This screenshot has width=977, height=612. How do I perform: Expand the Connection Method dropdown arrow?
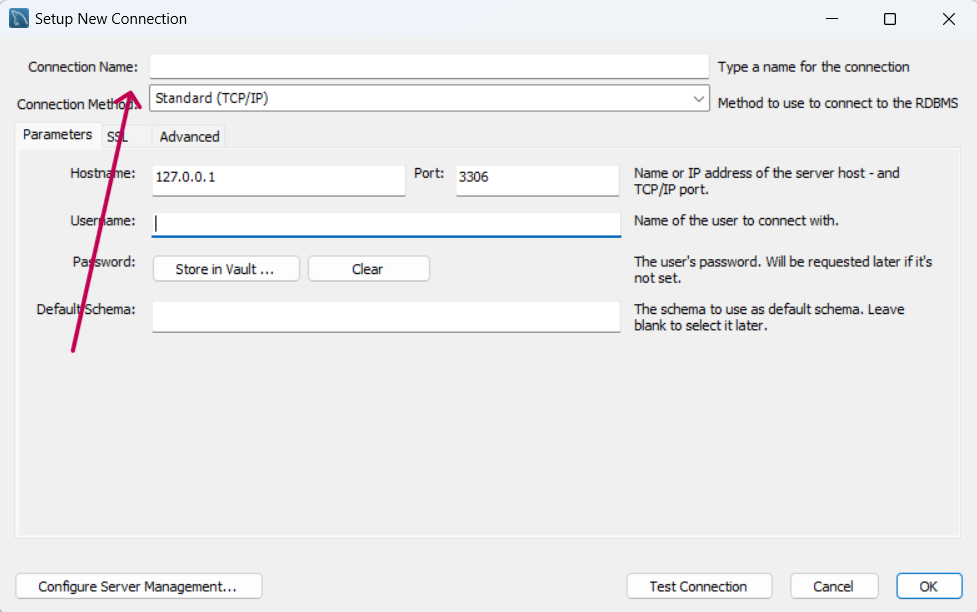(x=698, y=98)
